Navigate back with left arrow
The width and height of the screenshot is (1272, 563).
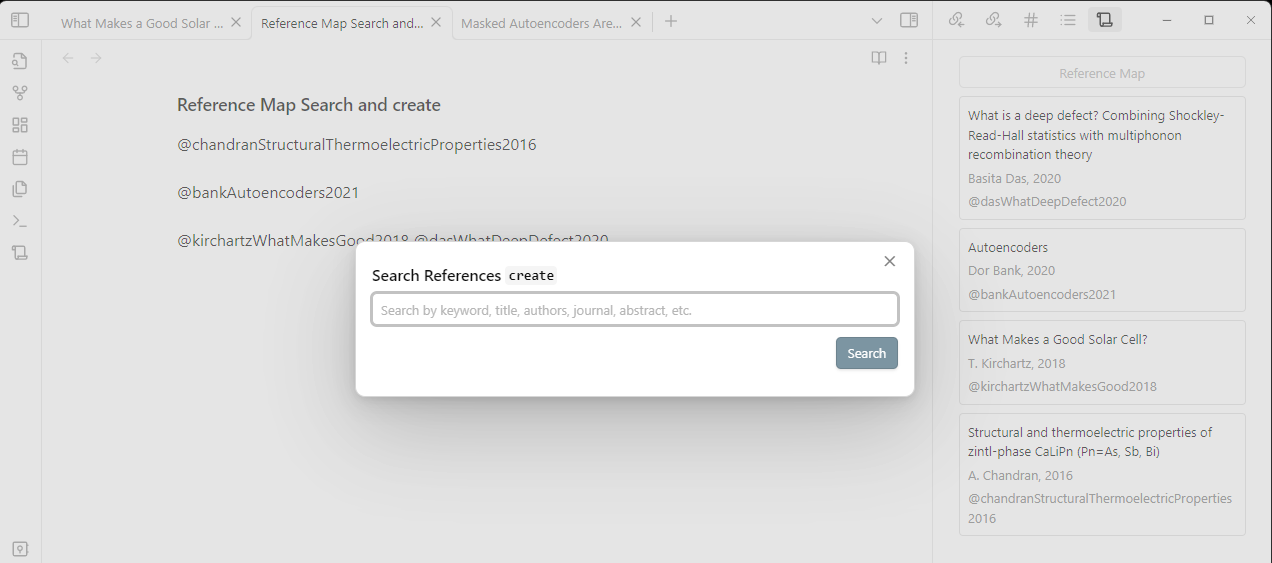[x=68, y=58]
